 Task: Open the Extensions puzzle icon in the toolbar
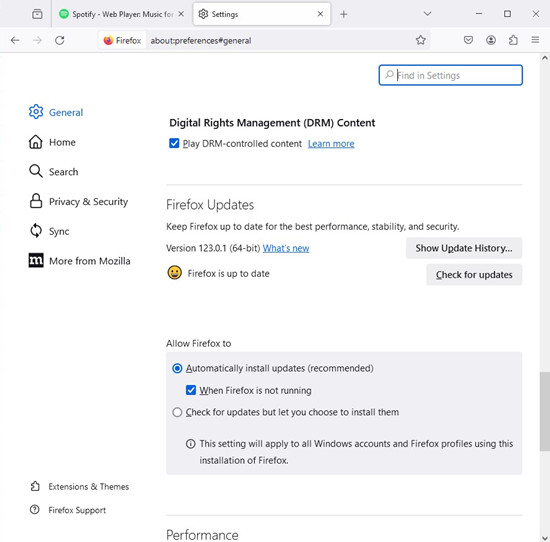(x=513, y=40)
